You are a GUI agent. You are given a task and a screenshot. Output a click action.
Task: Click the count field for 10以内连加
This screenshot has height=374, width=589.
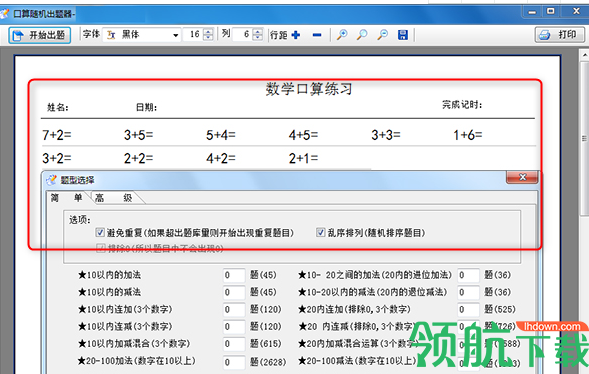[234, 310]
